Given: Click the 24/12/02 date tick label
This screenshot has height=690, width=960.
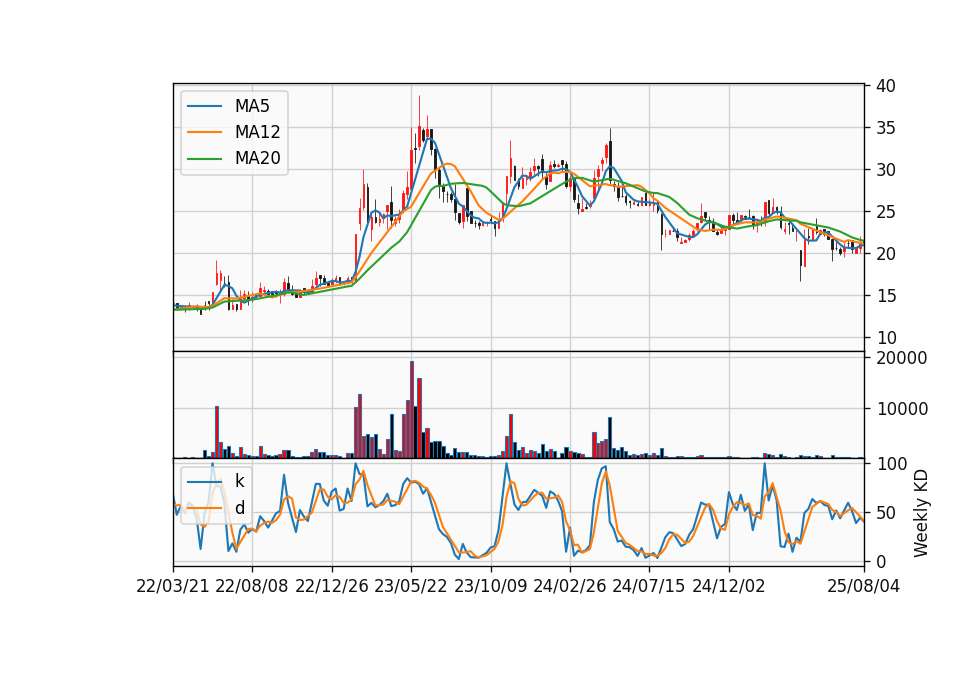Looking at the screenshot, I should point(729,586).
